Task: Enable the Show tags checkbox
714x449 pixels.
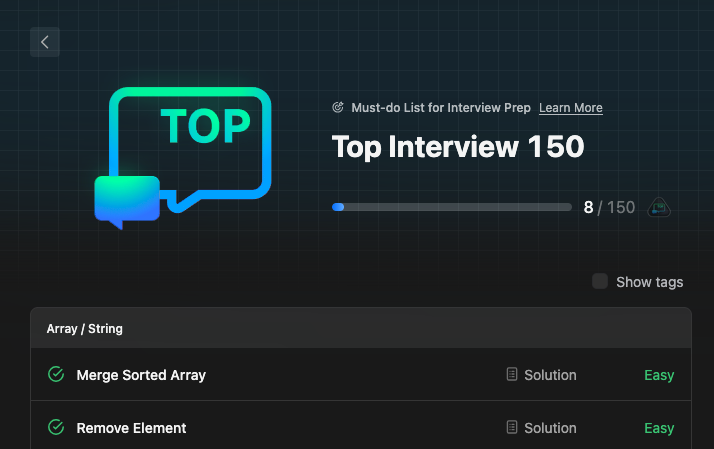Action: (x=600, y=281)
